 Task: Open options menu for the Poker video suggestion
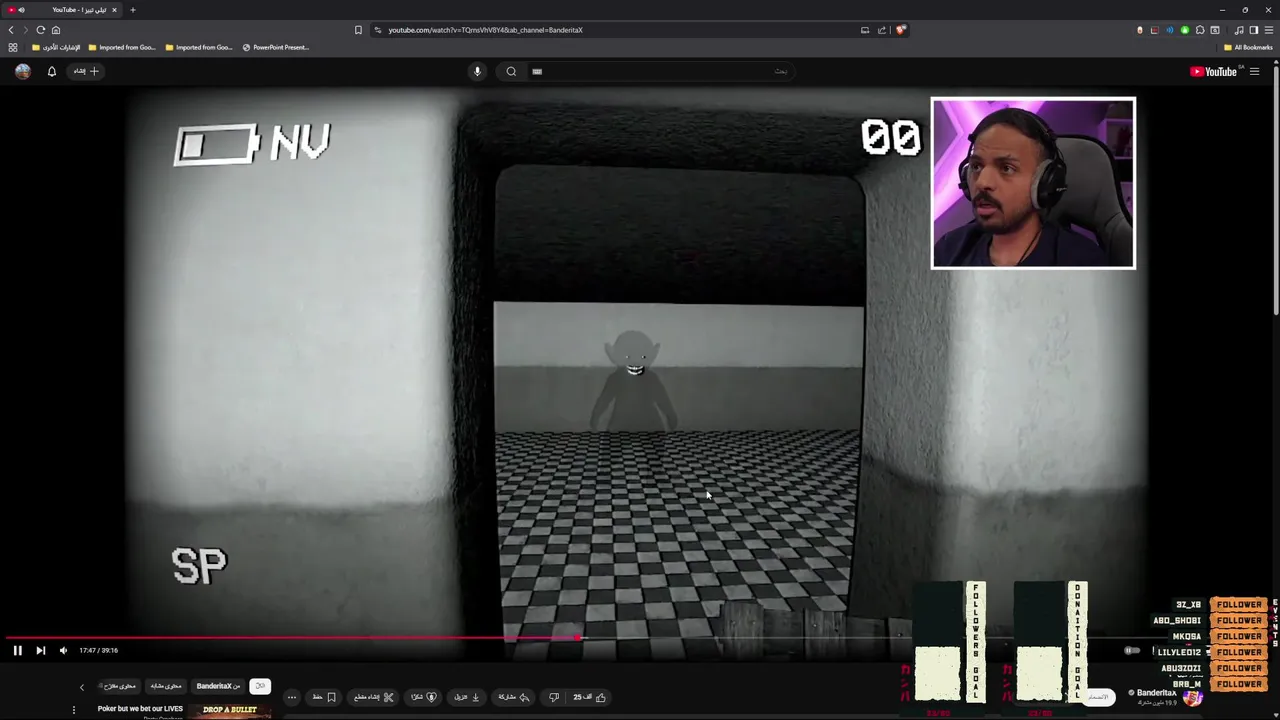(x=73, y=710)
